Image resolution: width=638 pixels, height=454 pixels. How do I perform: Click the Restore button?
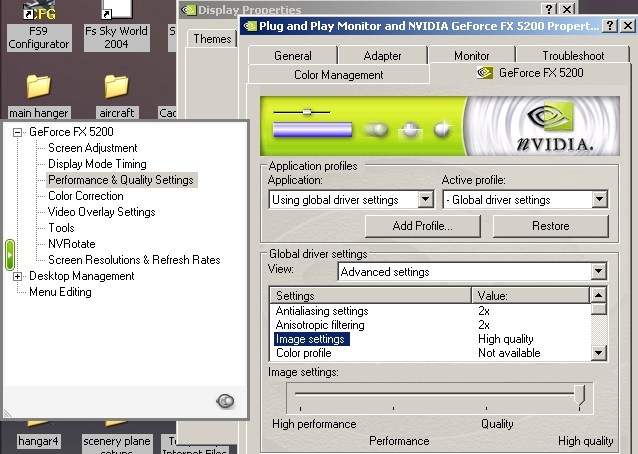coord(550,226)
